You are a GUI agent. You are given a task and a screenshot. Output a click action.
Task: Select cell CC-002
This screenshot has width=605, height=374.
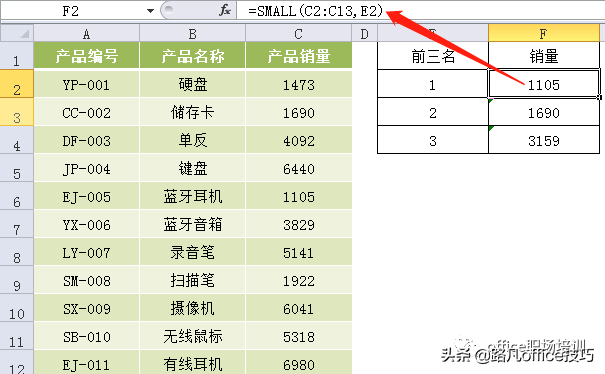tap(86, 112)
